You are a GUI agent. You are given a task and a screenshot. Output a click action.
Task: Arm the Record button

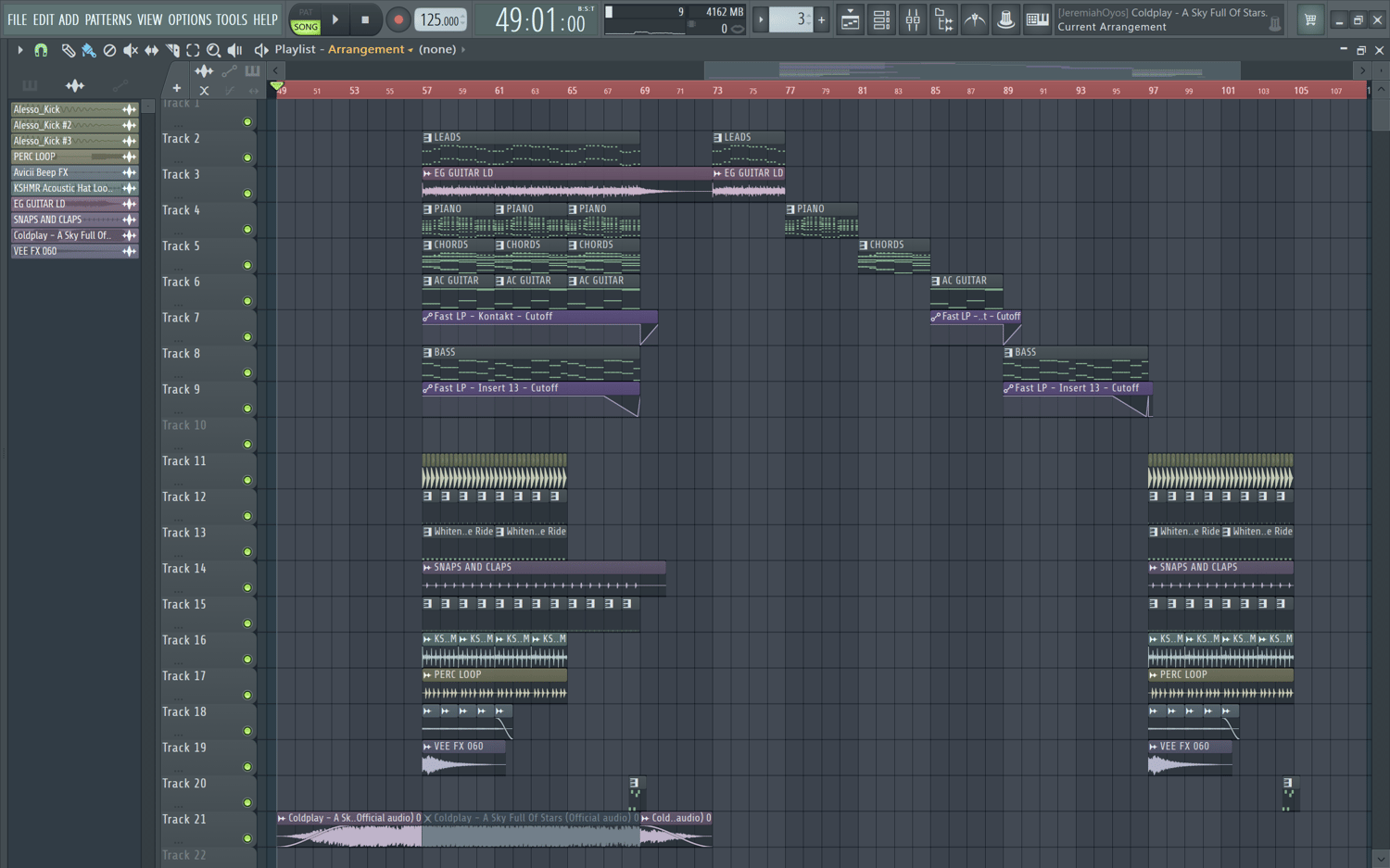click(x=398, y=19)
